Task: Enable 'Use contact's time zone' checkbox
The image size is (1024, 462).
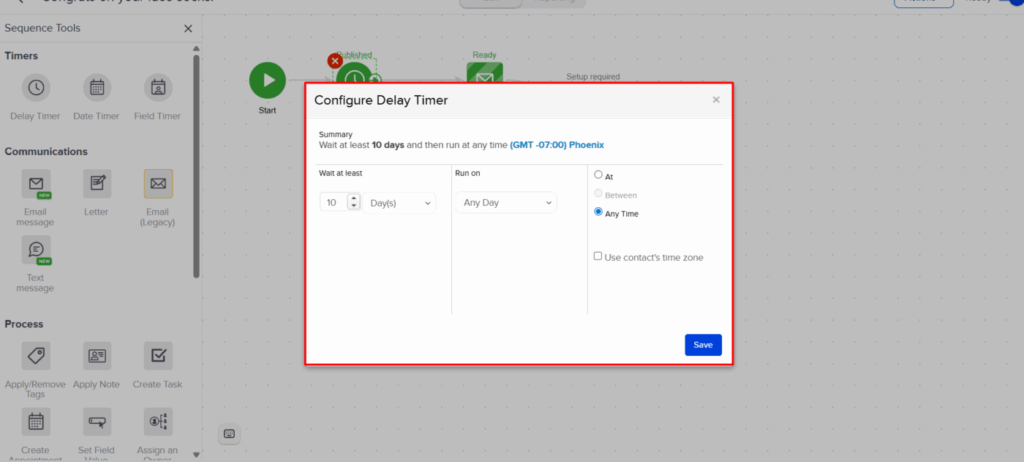Action: pos(598,256)
